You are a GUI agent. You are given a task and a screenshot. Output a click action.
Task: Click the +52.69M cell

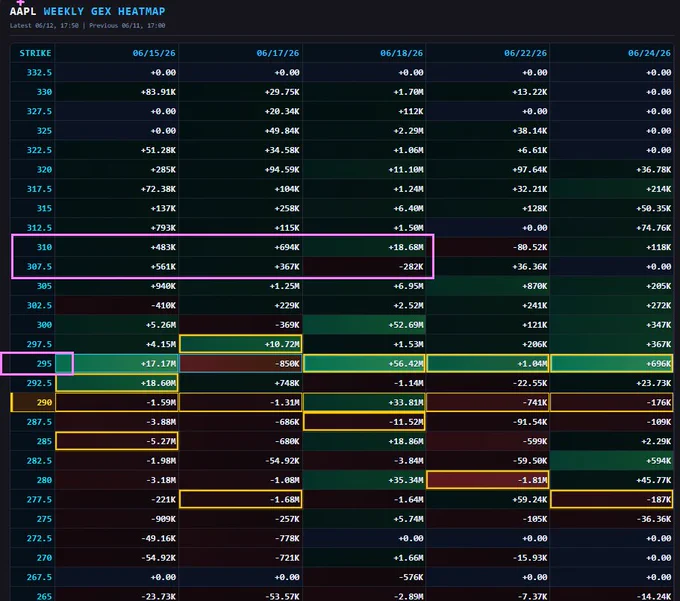click(364, 325)
